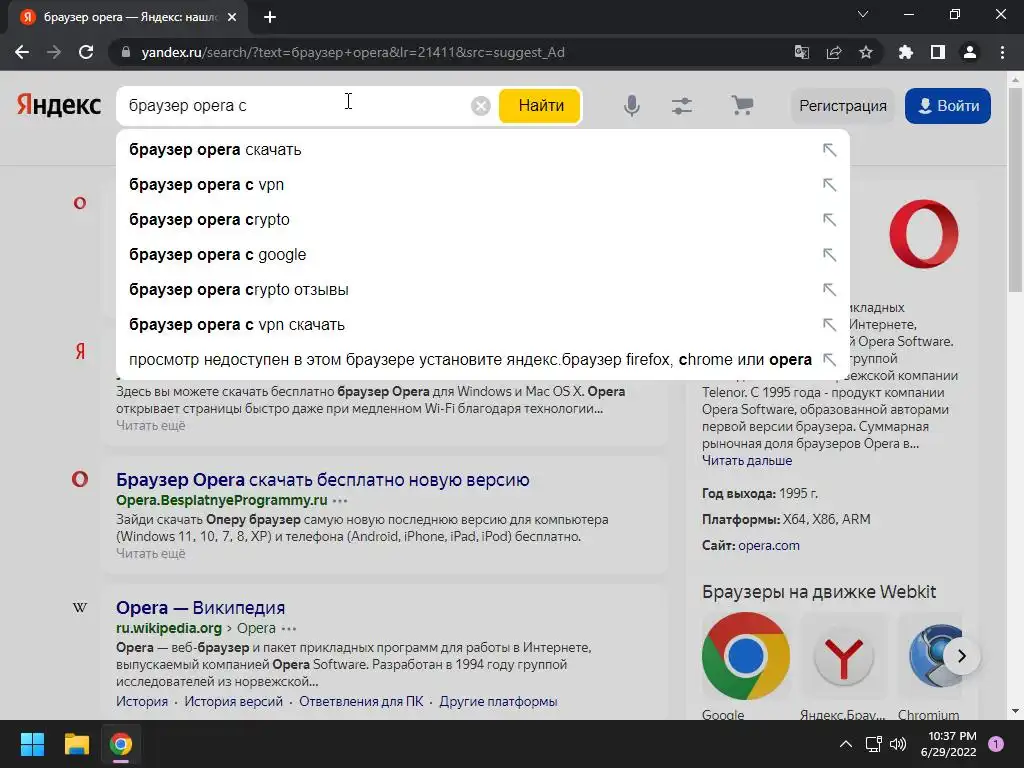Insert suggestion arrow for 'браузер opera скачать'
The width and height of the screenshot is (1024, 768).
pos(829,150)
